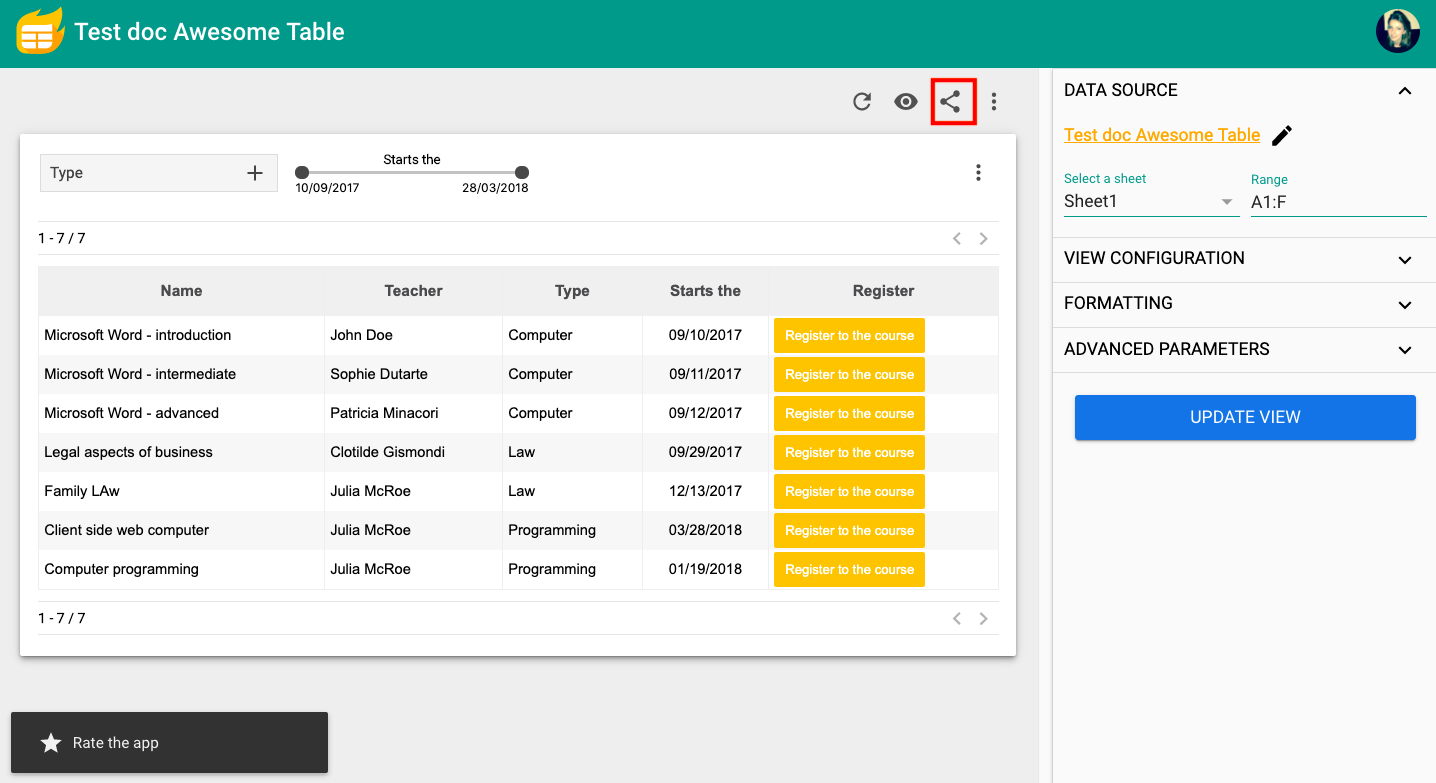The height and width of the screenshot is (783, 1436).
Task: Register for the Computer programming course
Action: (x=849, y=569)
